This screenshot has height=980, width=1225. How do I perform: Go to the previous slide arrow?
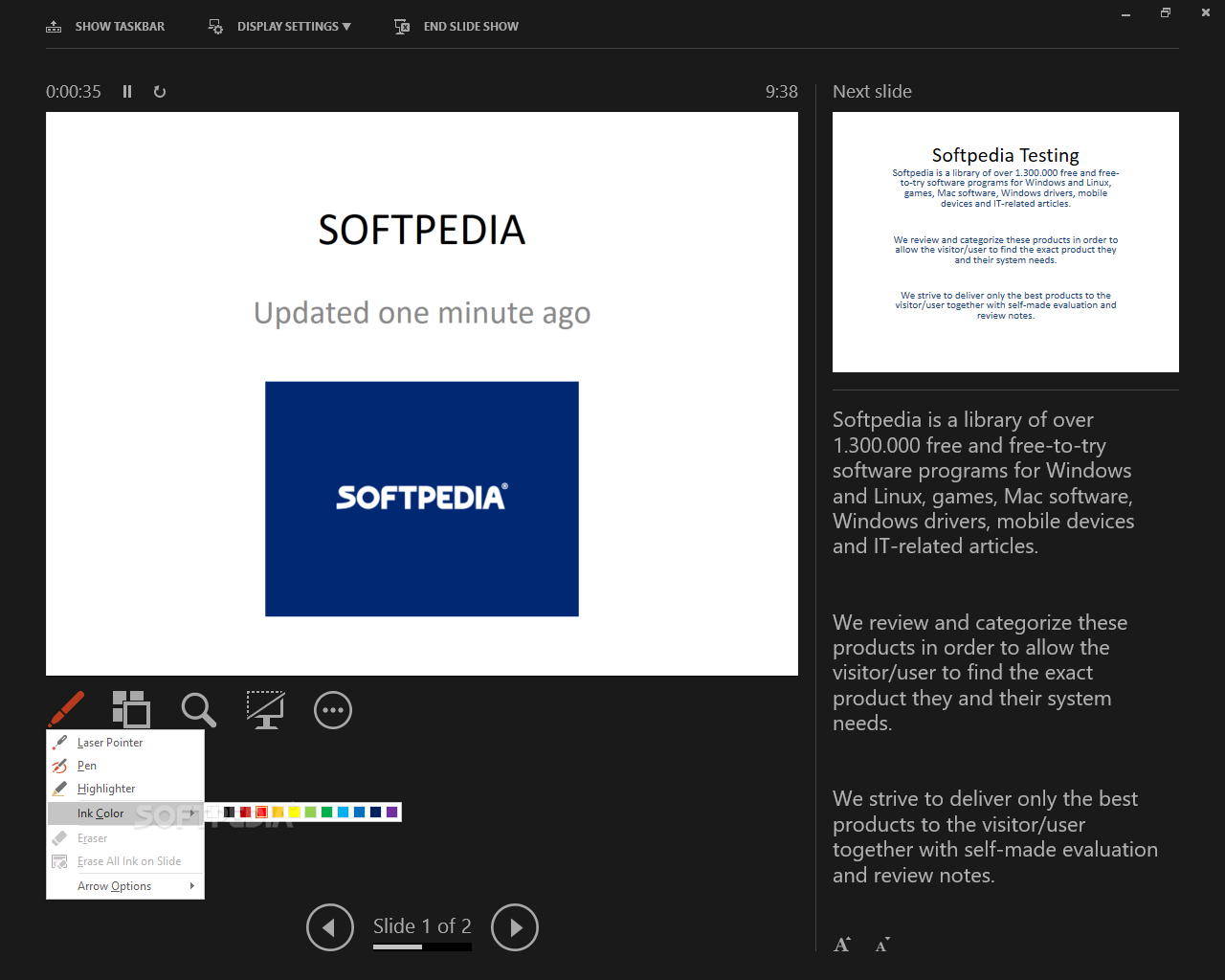[330, 926]
